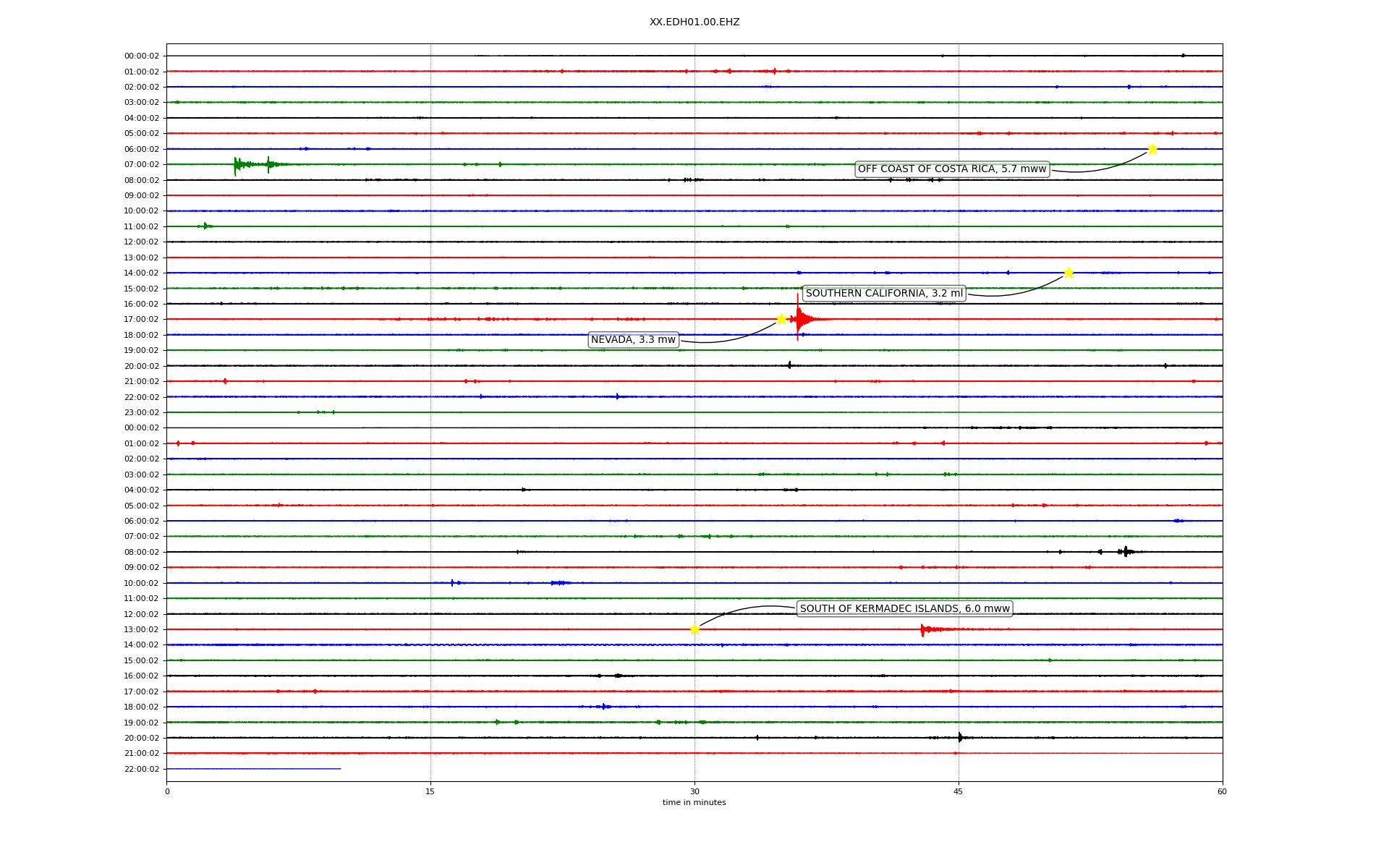Click the Southern California star marker
The width and height of the screenshot is (1389, 868).
1068,273
